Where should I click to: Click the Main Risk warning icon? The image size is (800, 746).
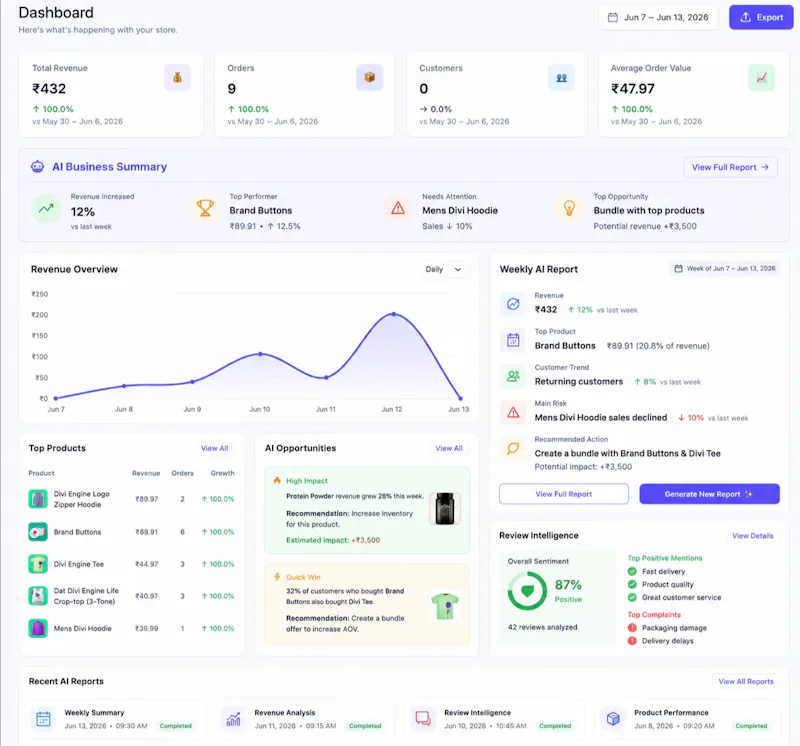click(513, 412)
